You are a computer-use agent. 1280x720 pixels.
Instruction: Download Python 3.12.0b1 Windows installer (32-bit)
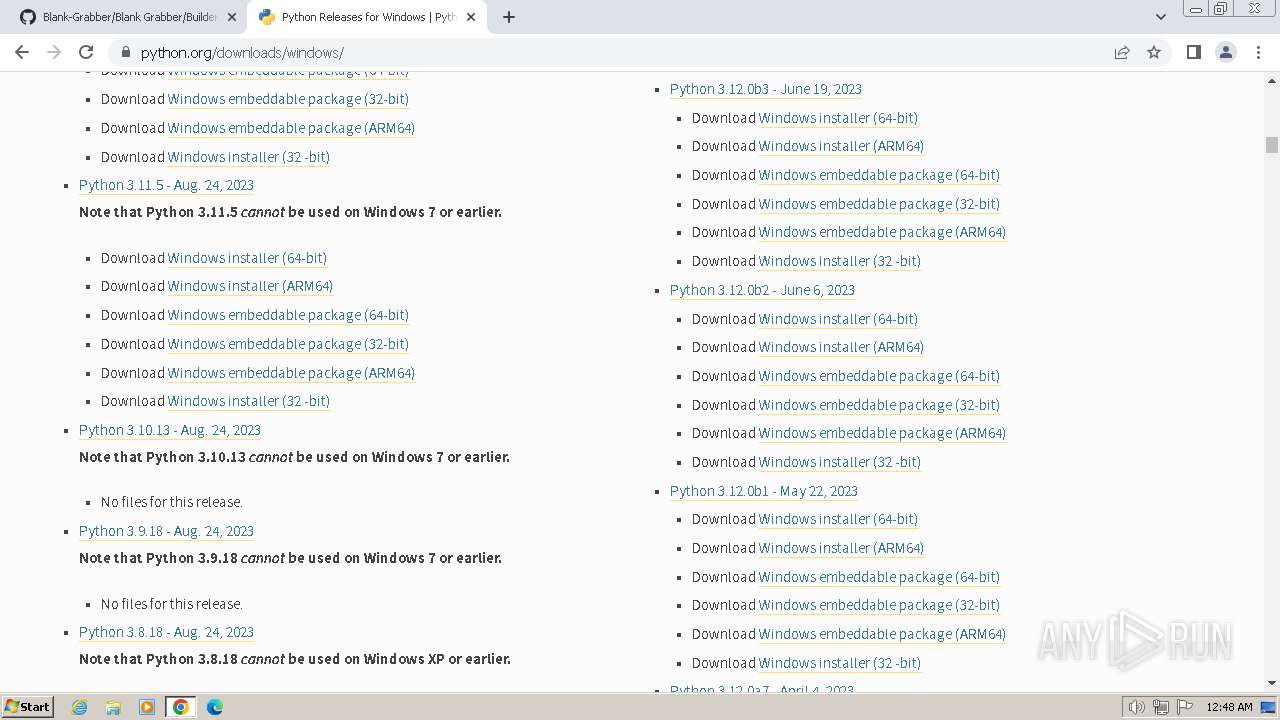point(840,663)
